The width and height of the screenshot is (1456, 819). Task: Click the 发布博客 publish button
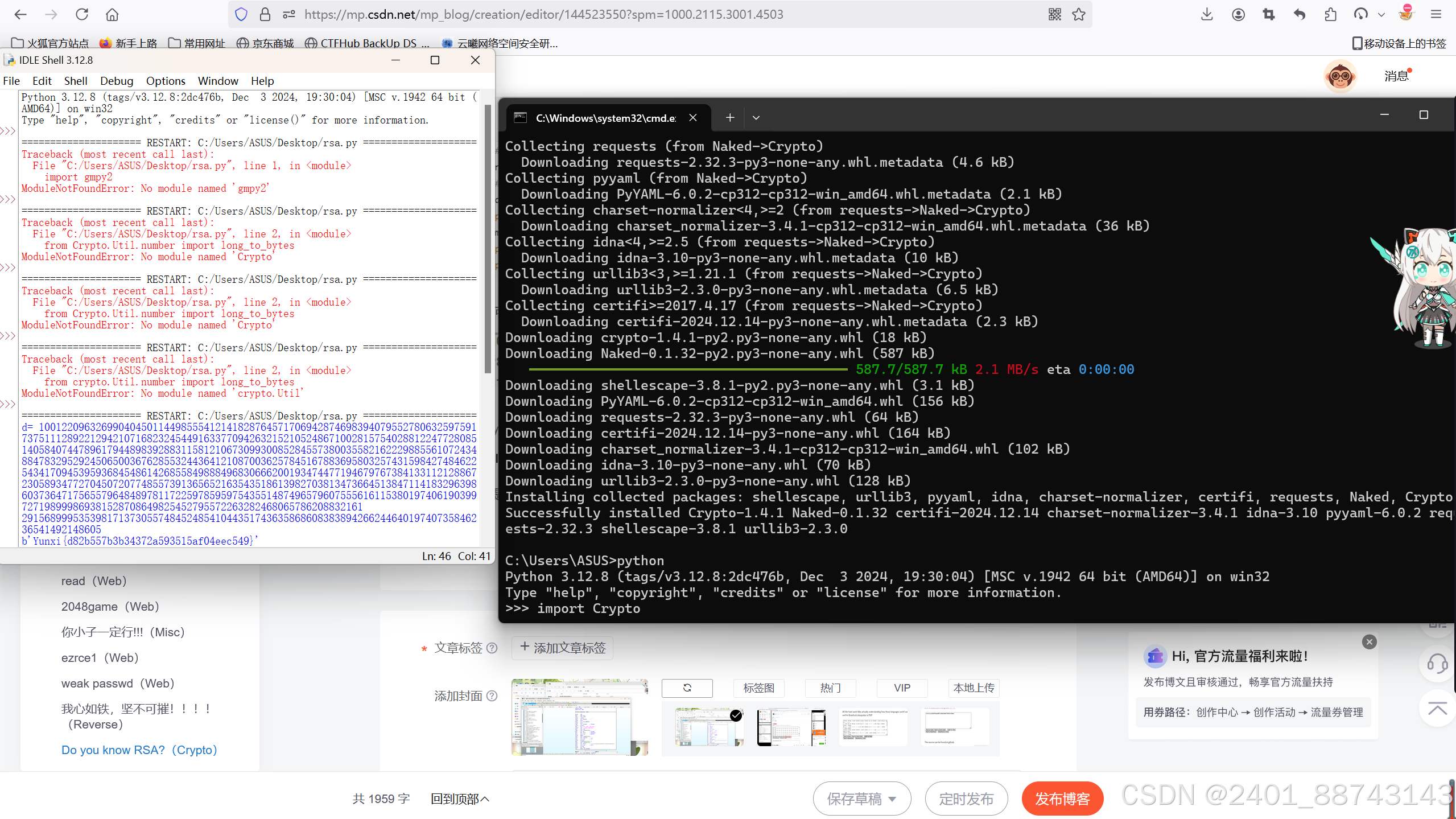tap(1062, 799)
